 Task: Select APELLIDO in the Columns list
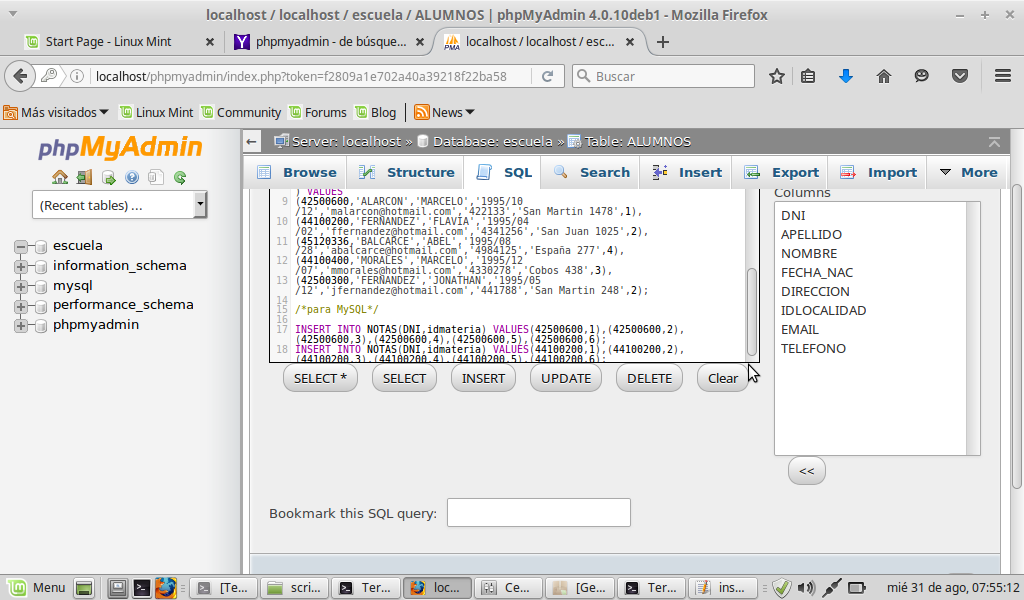tap(811, 234)
